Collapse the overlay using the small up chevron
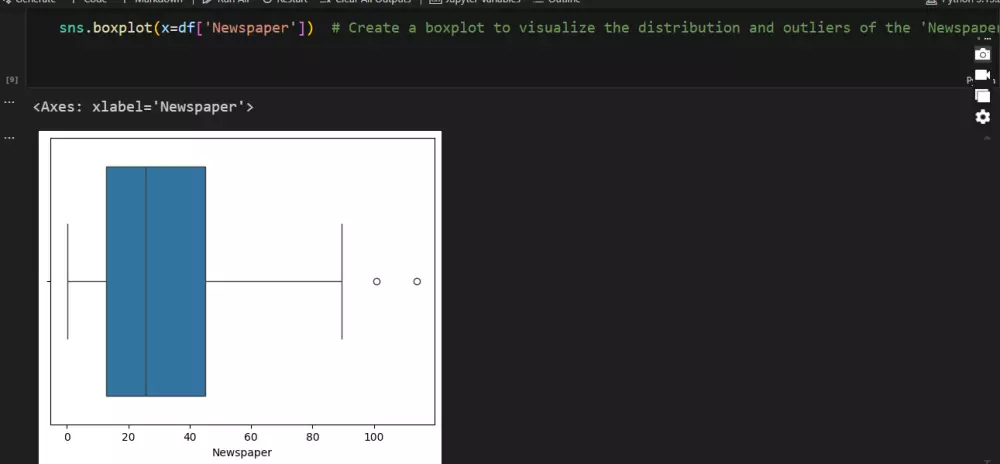The height and width of the screenshot is (464, 1000). [x=987, y=138]
